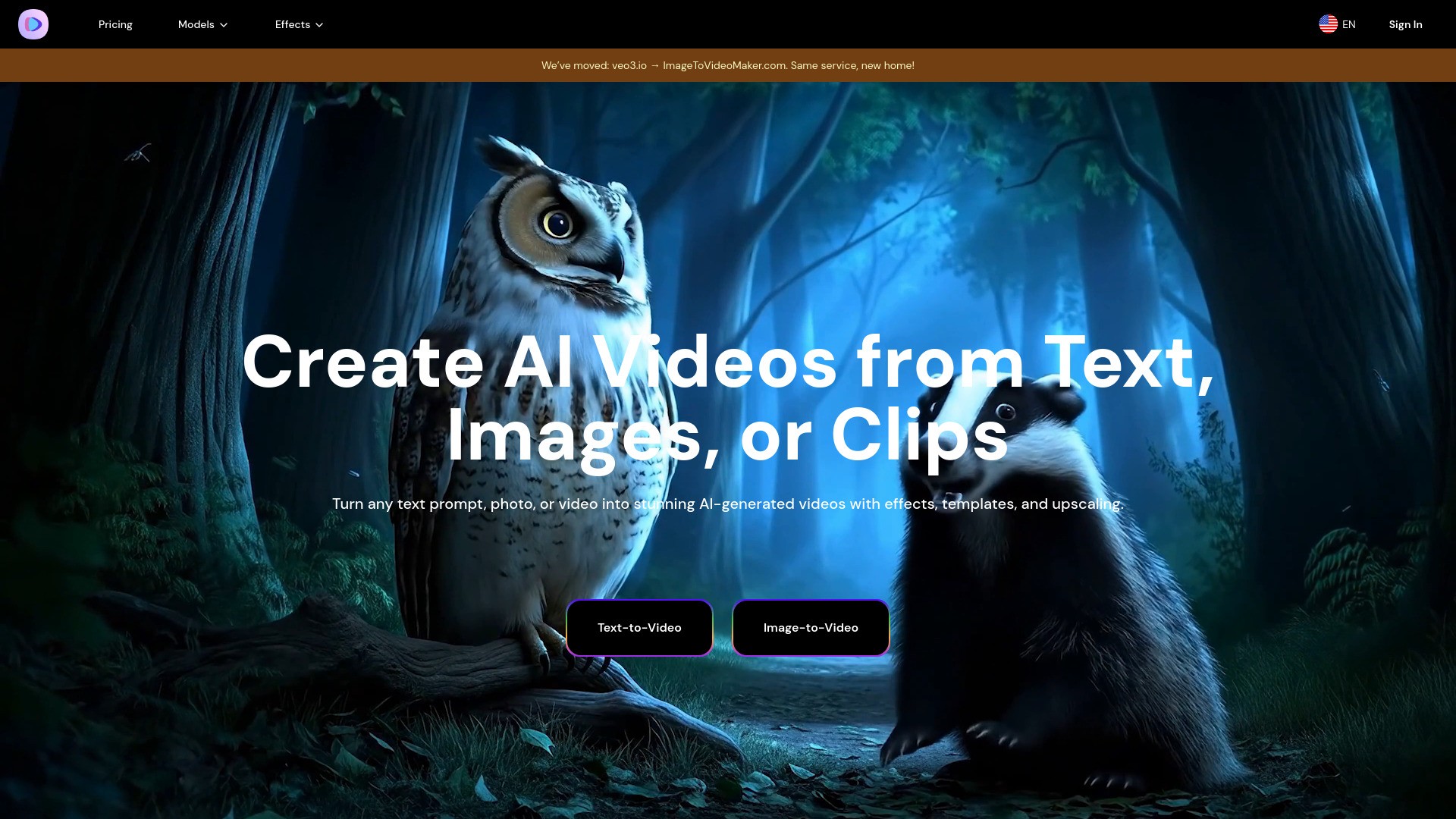
Task: Open ImageToVideoMaker.com from the announcement banner
Action: pos(724,65)
